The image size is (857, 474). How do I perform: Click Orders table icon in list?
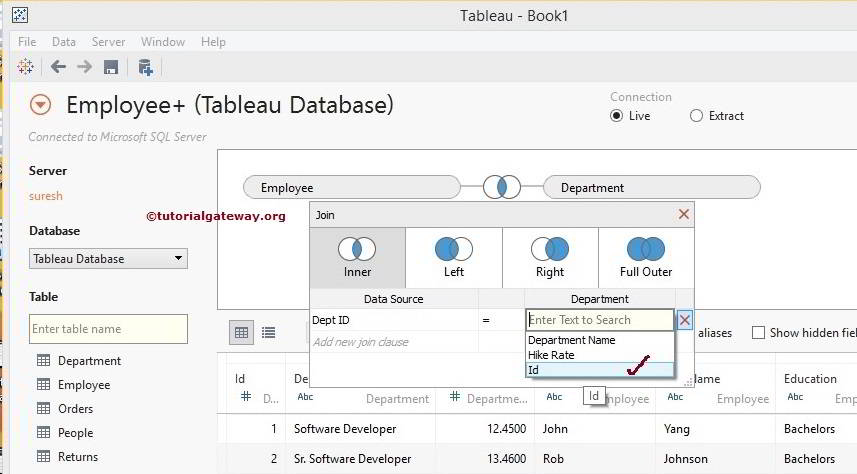point(43,408)
